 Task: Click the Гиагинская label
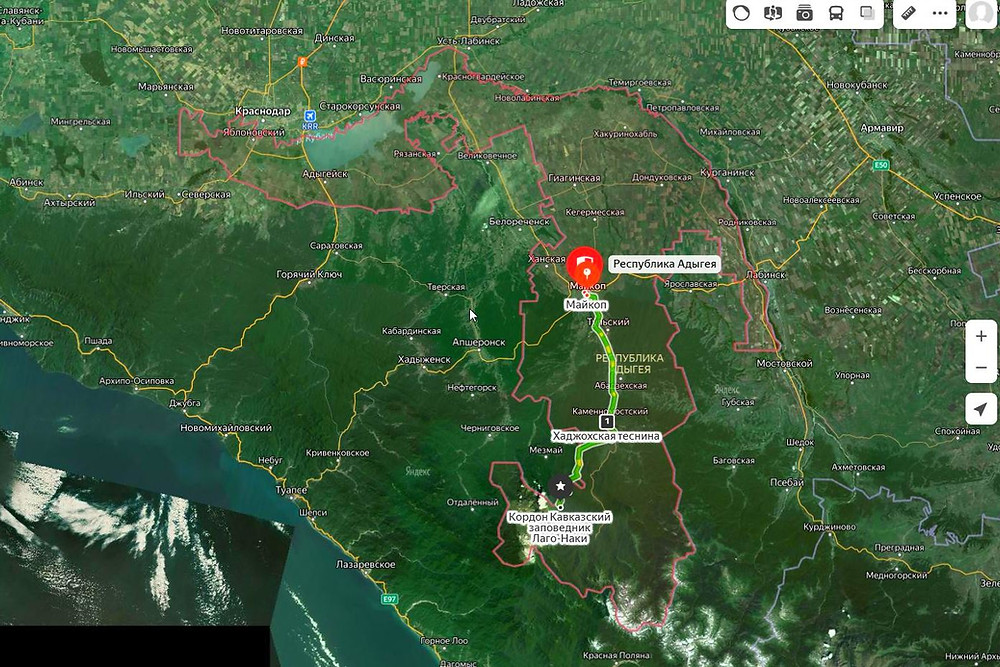coord(574,178)
